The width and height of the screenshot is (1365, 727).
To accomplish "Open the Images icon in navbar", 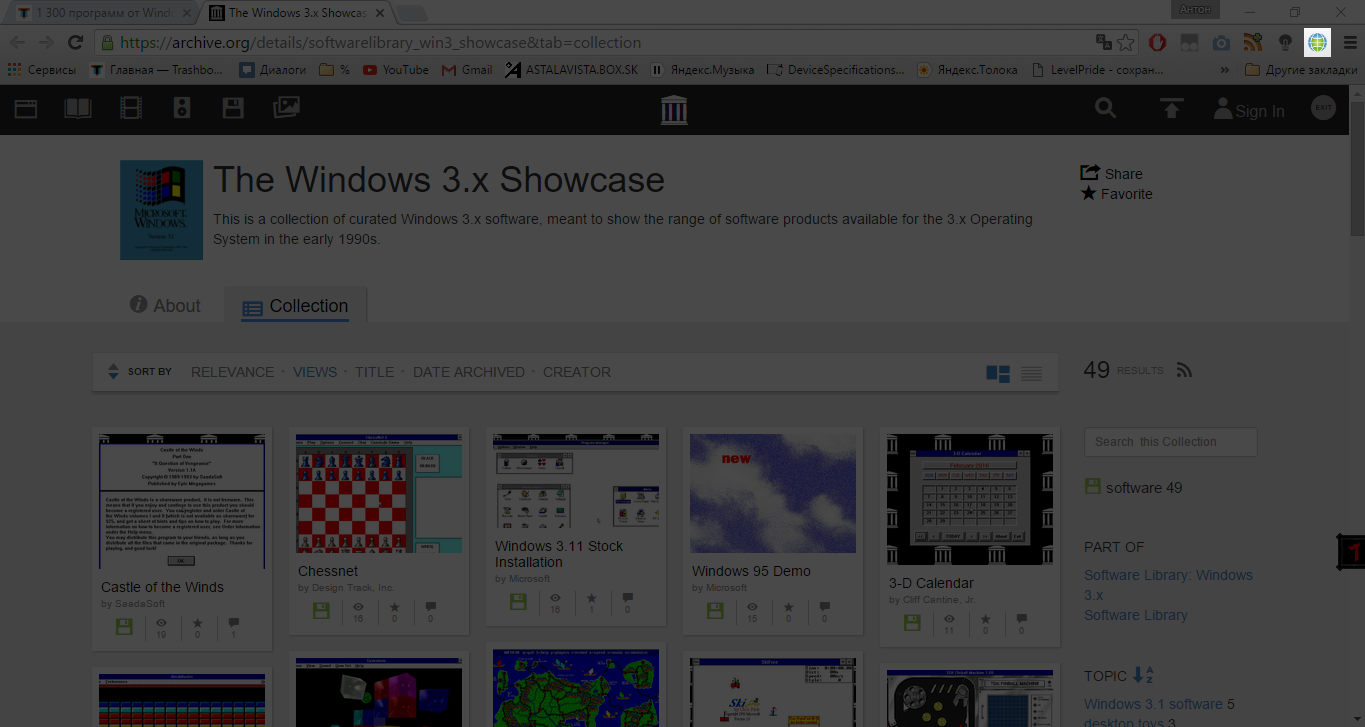I will 286,108.
